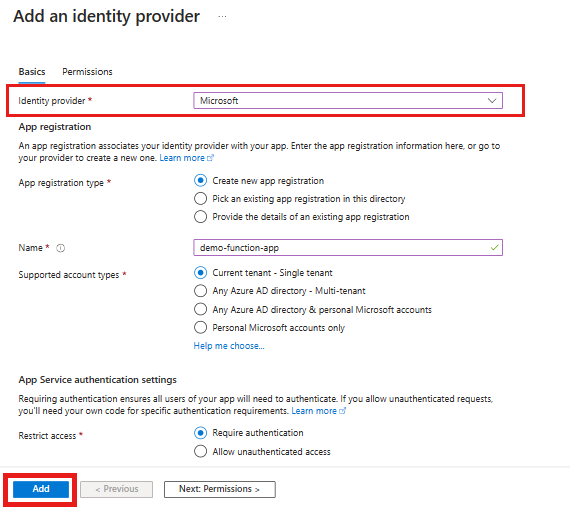The height and width of the screenshot is (508, 570).
Task: Open the Microsoft identity provider combo box
Action: tap(348, 101)
